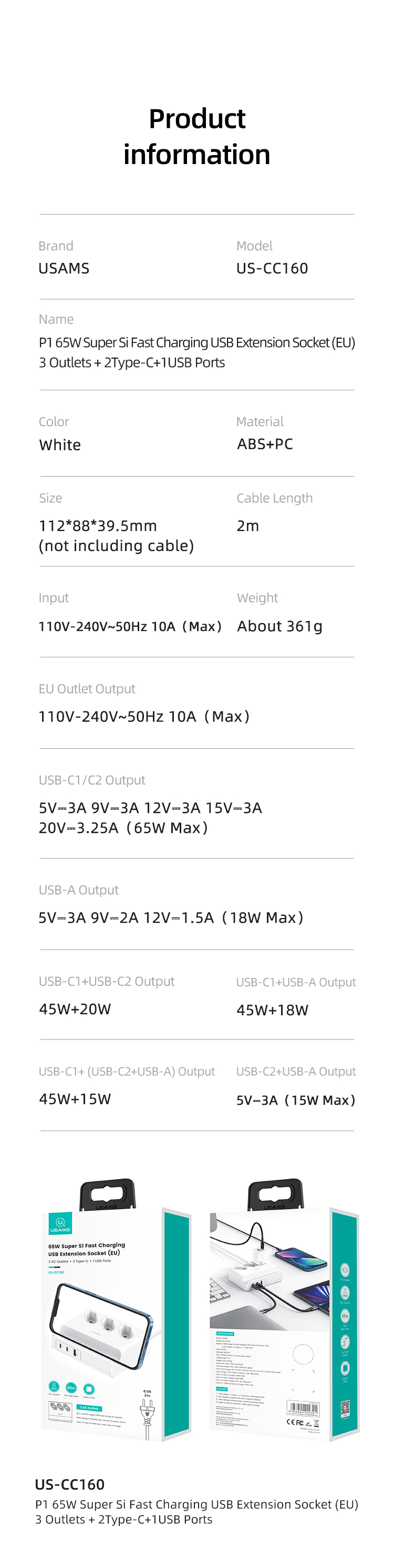Click the 45W+20W output value
Viewport: 394px width, 1568px height.
75,1009
